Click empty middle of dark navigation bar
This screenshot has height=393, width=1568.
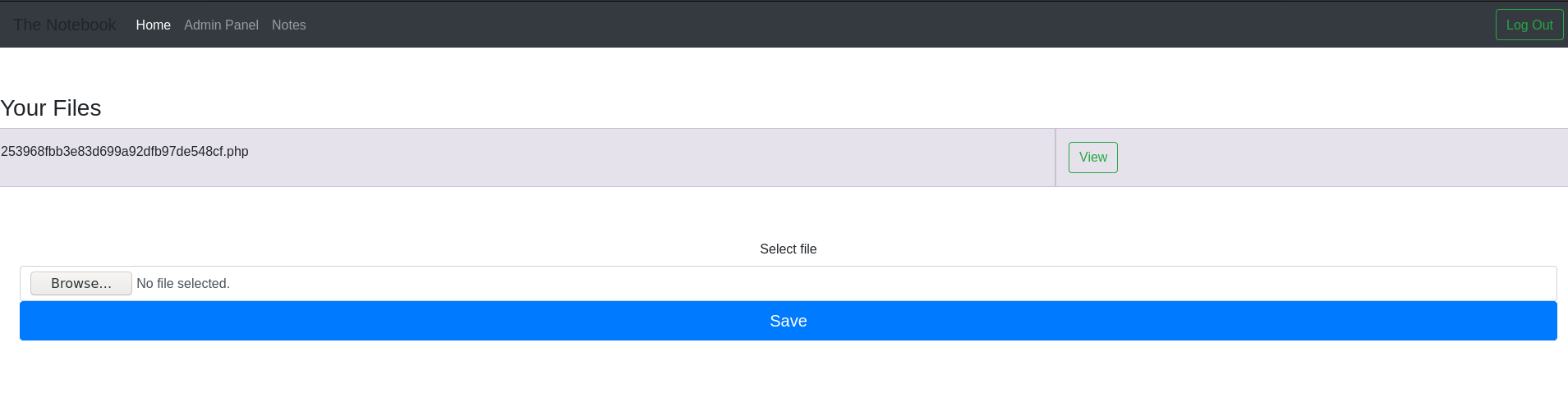821,25
